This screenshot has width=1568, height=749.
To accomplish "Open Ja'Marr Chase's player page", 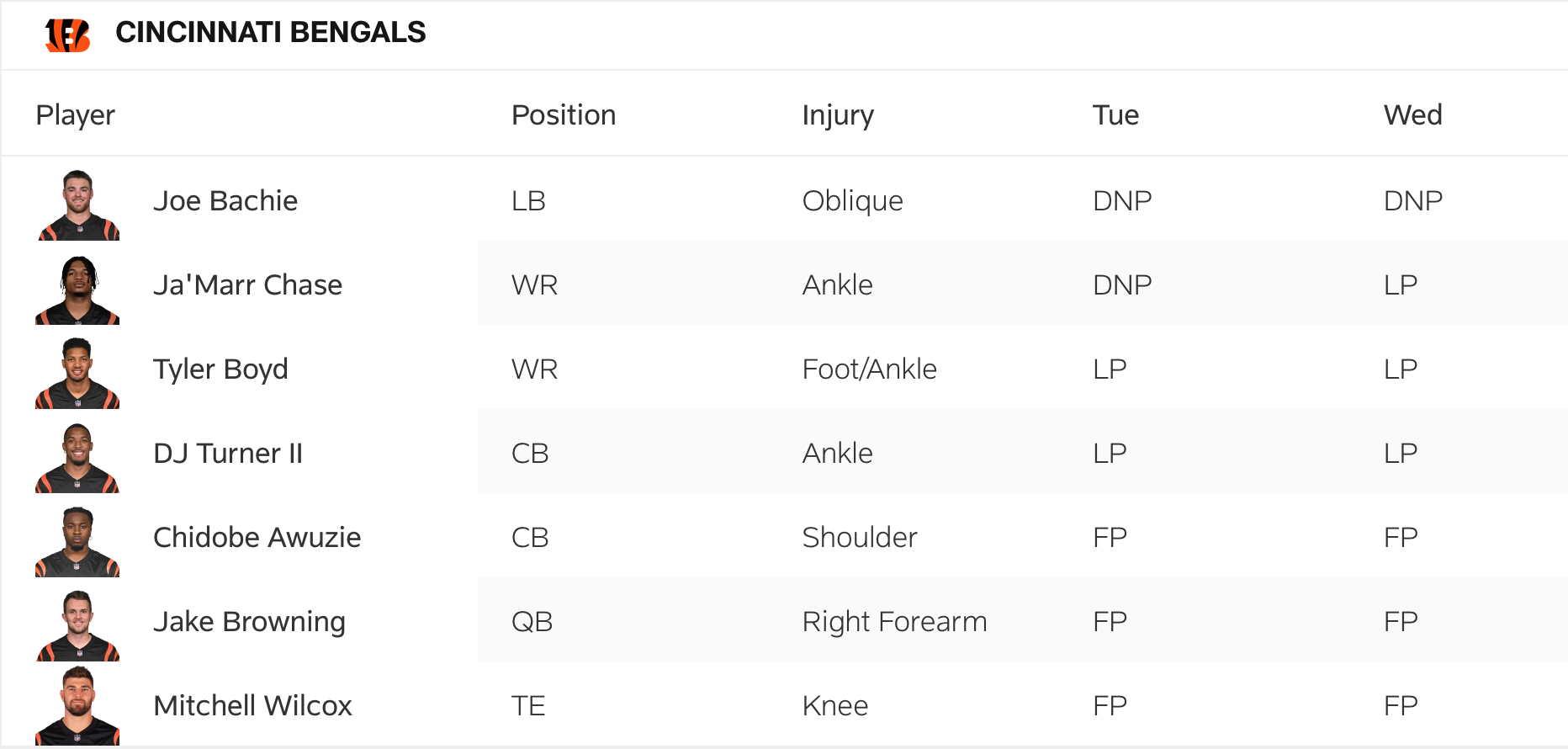I will [x=247, y=285].
